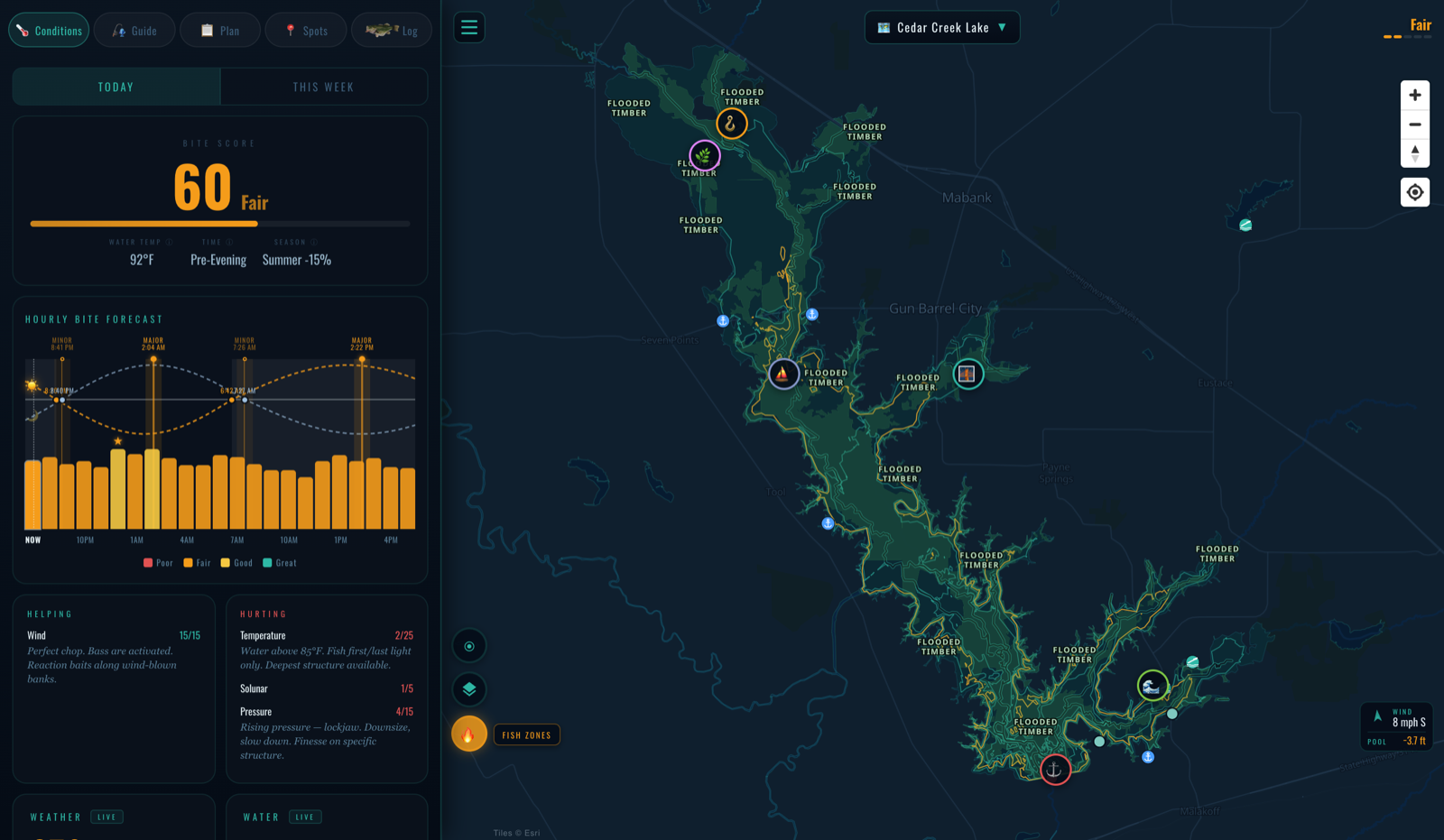Click the Poor legend swatch
This screenshot has width=1444, height=840.
click(x=148, y=563)
